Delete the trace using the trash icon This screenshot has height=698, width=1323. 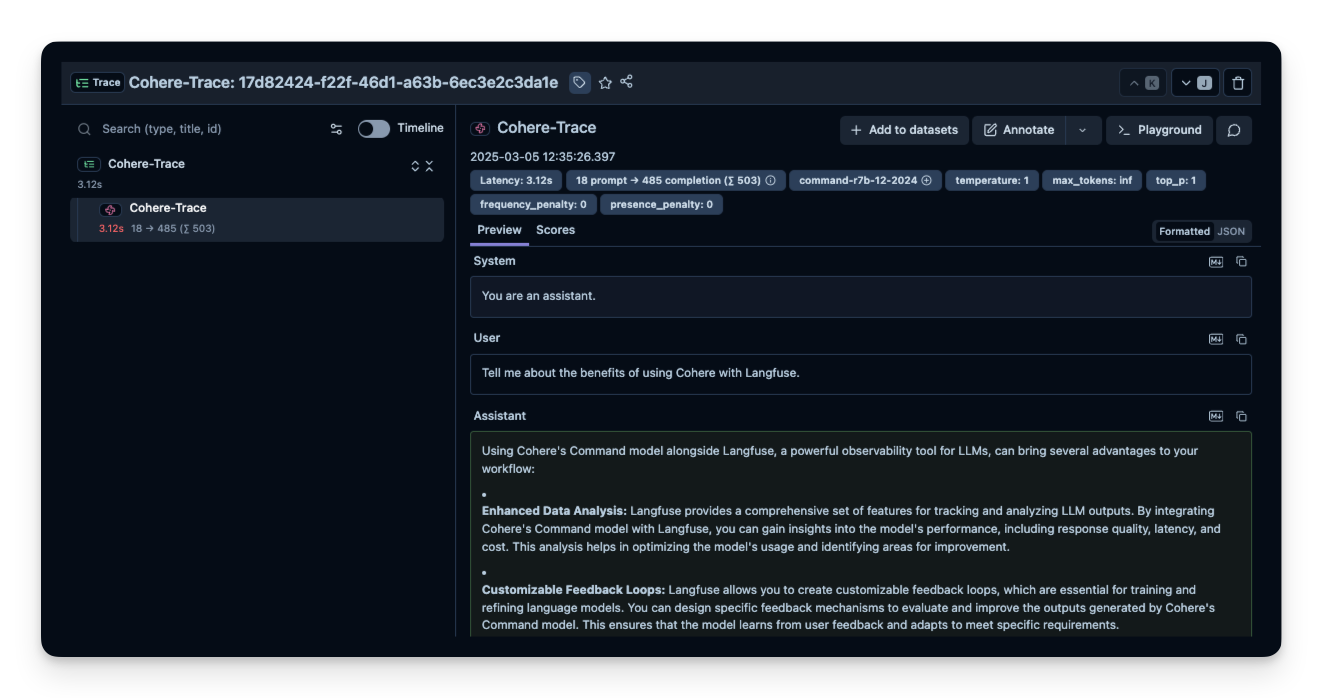click(x=1237, y=82)
